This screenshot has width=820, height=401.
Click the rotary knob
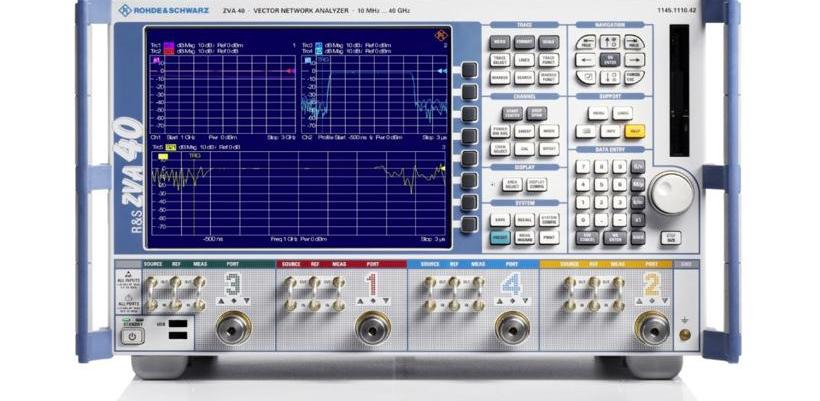click(x=671, y=191)
